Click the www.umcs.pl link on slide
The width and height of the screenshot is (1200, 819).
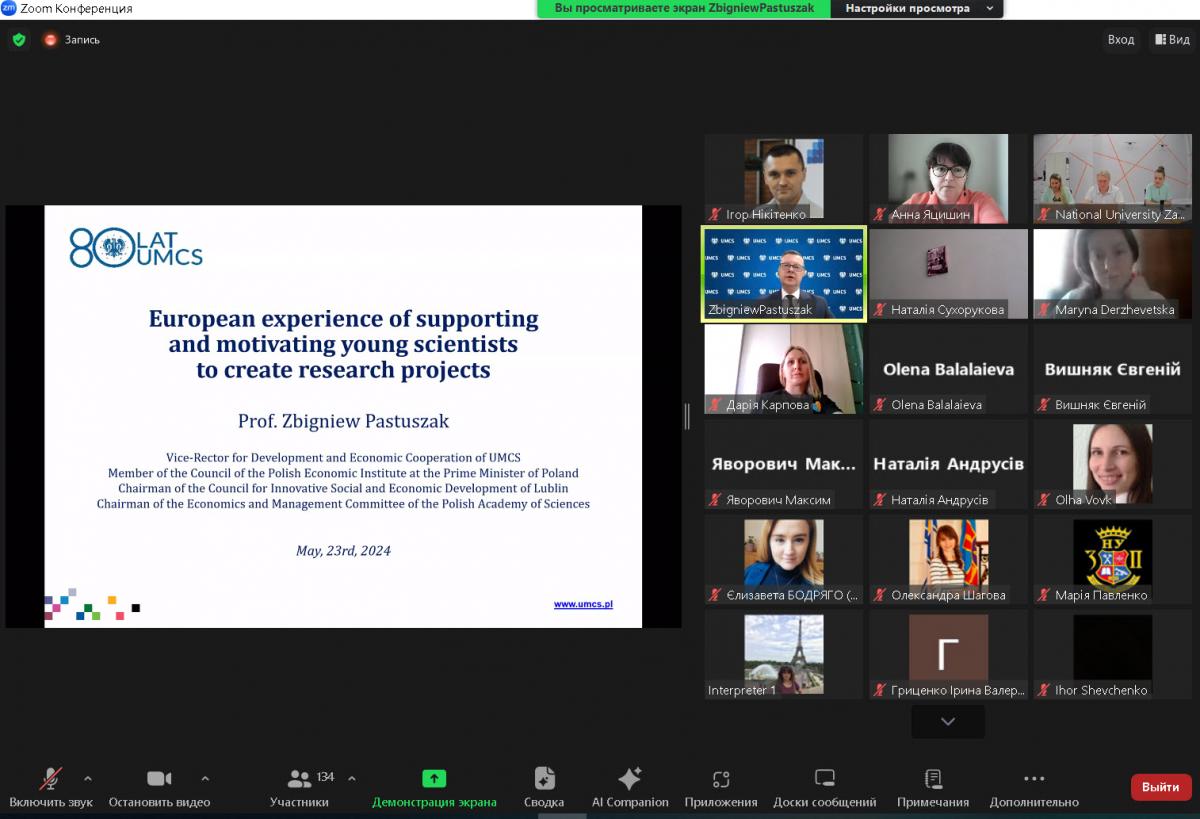583,604
